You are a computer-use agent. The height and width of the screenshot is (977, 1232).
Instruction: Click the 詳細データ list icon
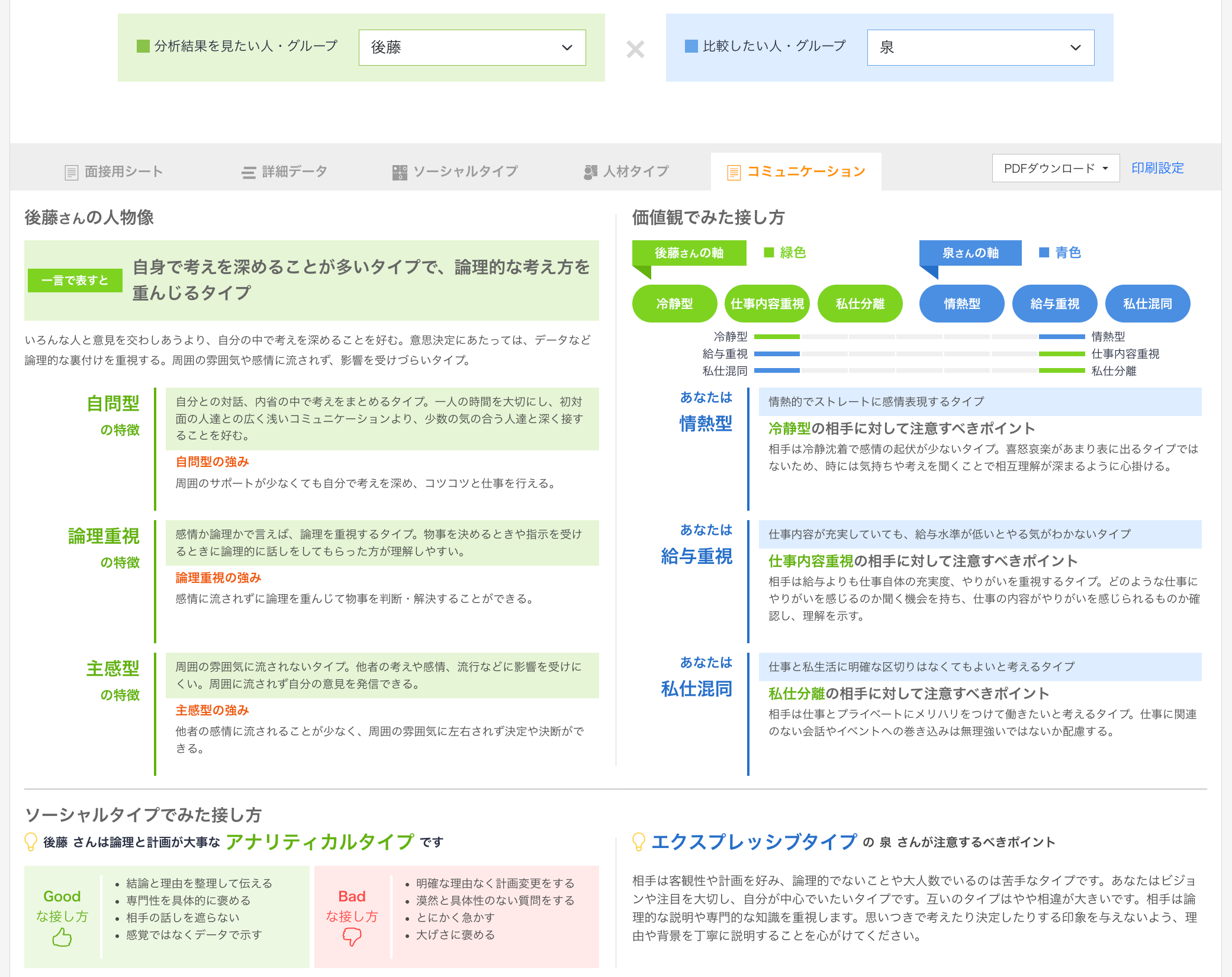point(249,172)
